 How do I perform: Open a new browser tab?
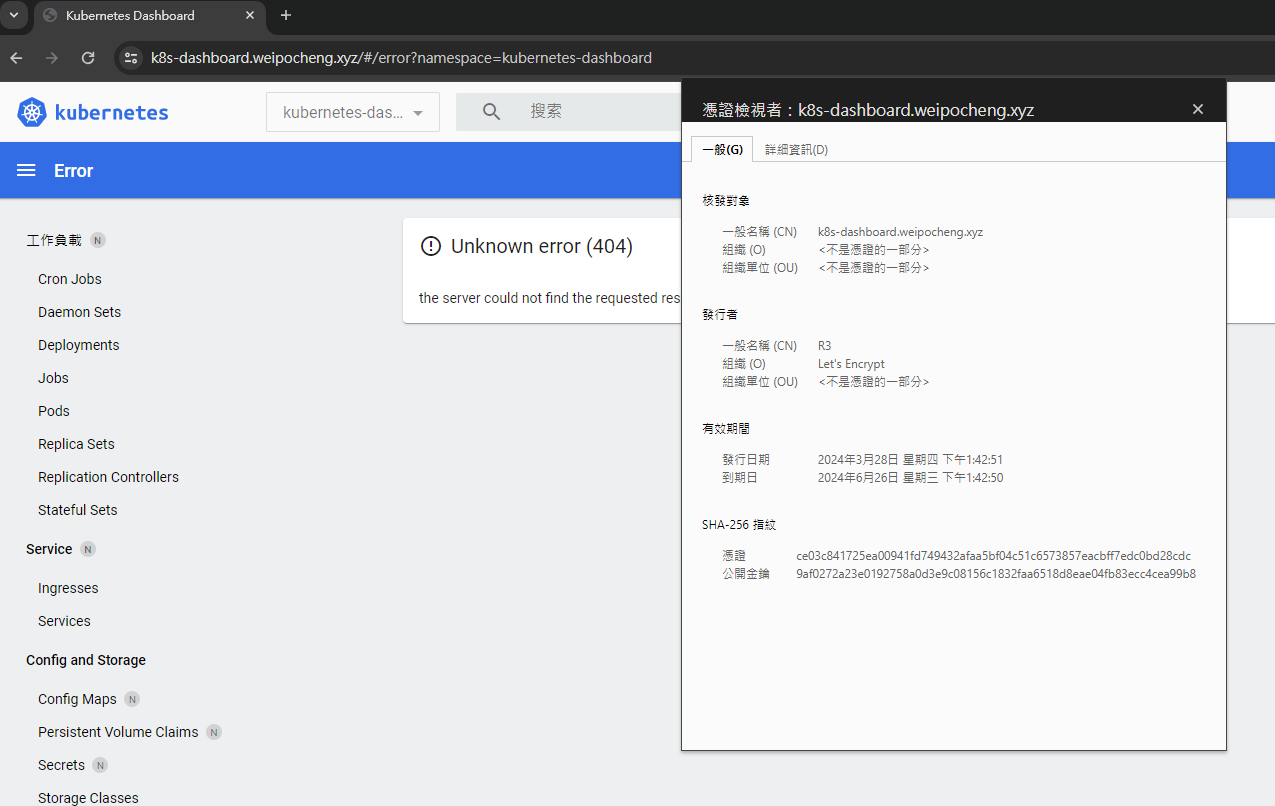point(286,15)
